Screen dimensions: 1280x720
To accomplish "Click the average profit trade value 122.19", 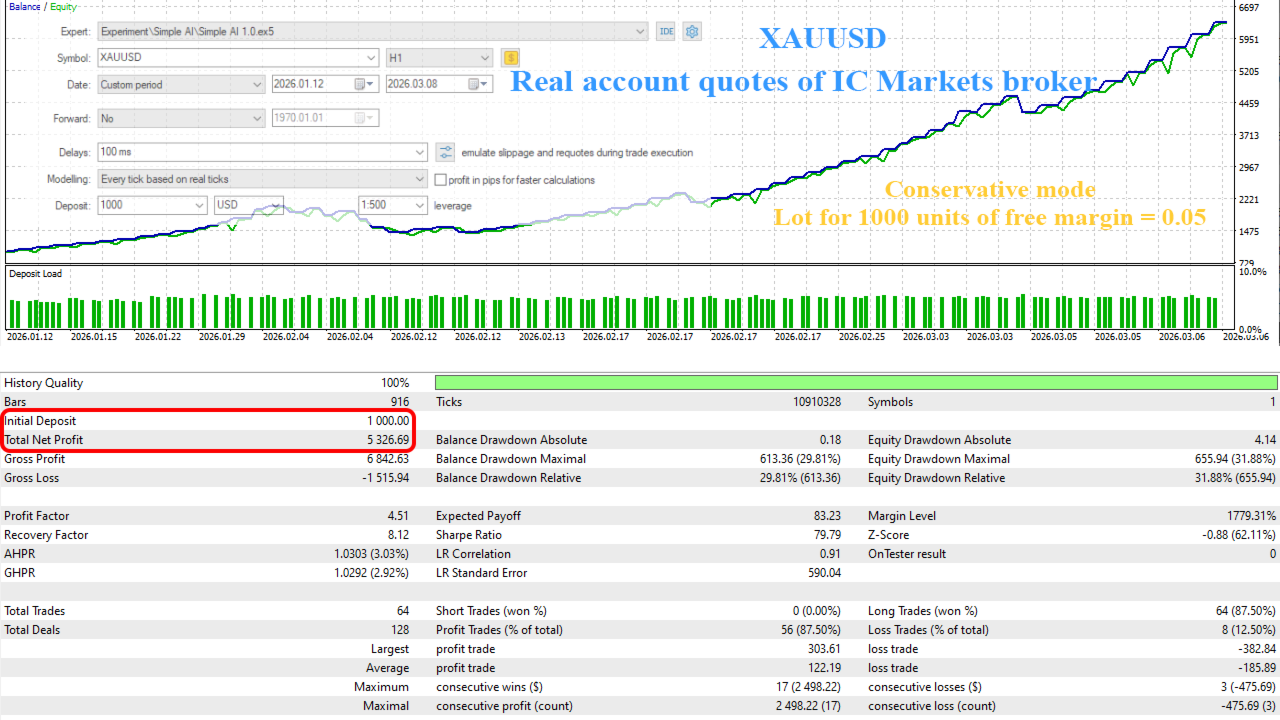I will pos(825,668).
